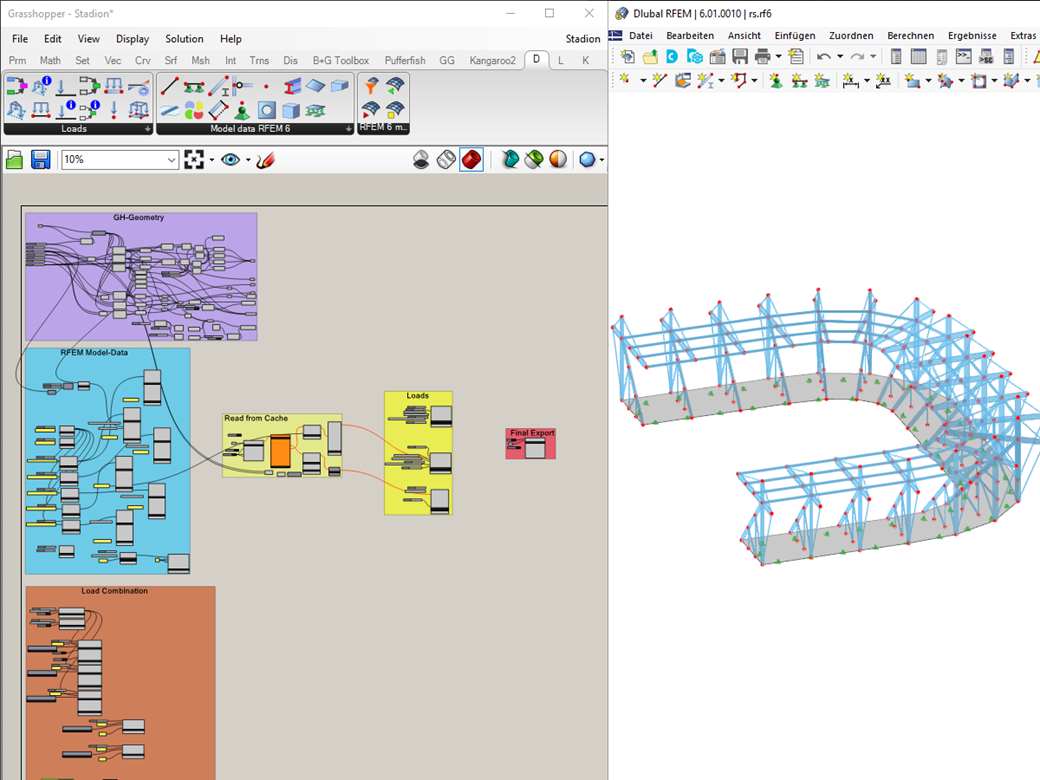
Task: Click the save icon in the RFEM toolbar
Action: click(x=738, y=57)
